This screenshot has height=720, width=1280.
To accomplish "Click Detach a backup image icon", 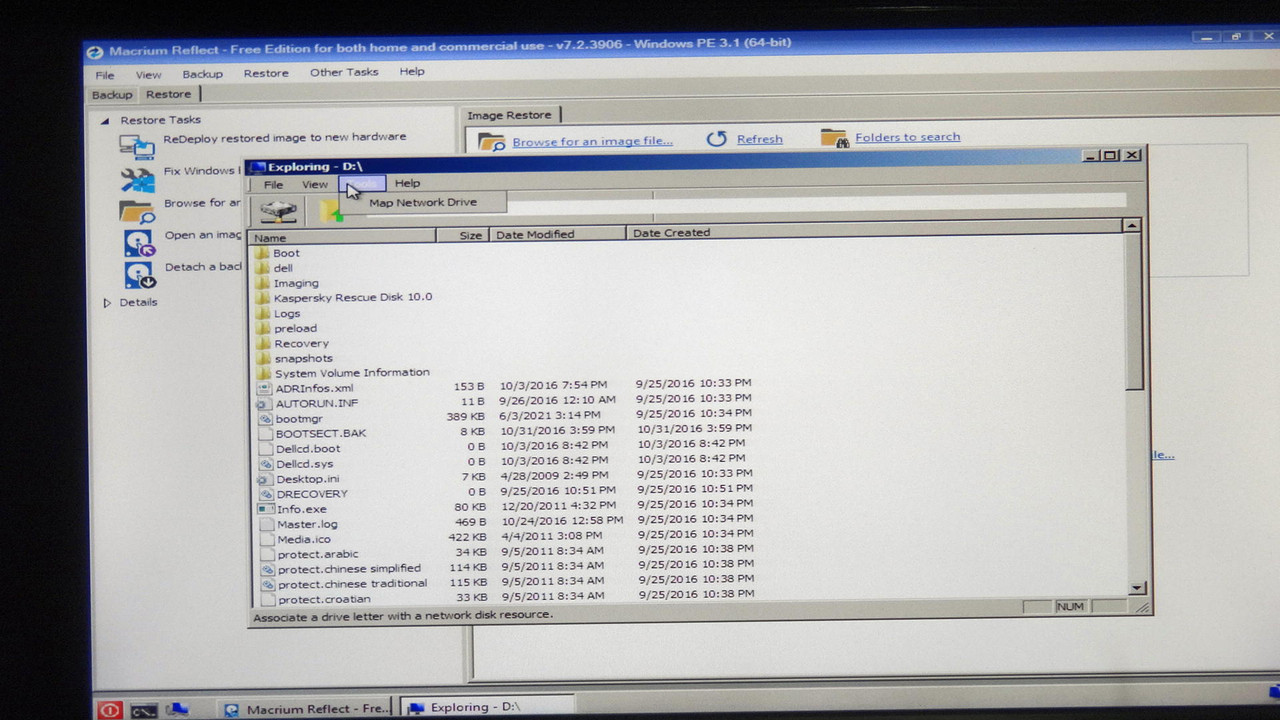I will pyautogui.click(x=139, y=275).
